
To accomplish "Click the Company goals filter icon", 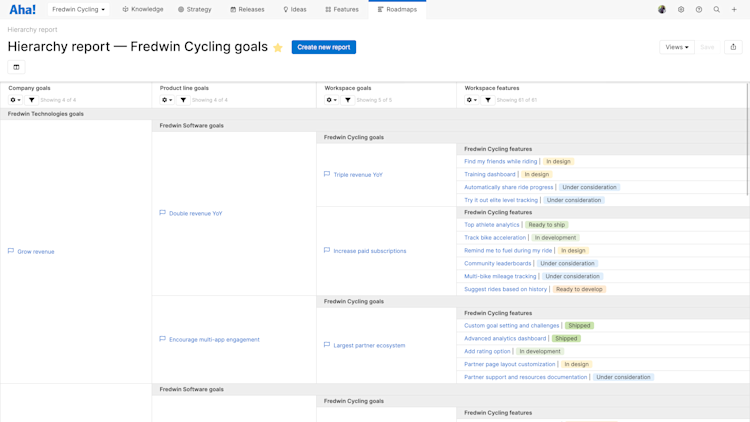I will [32, 100].
